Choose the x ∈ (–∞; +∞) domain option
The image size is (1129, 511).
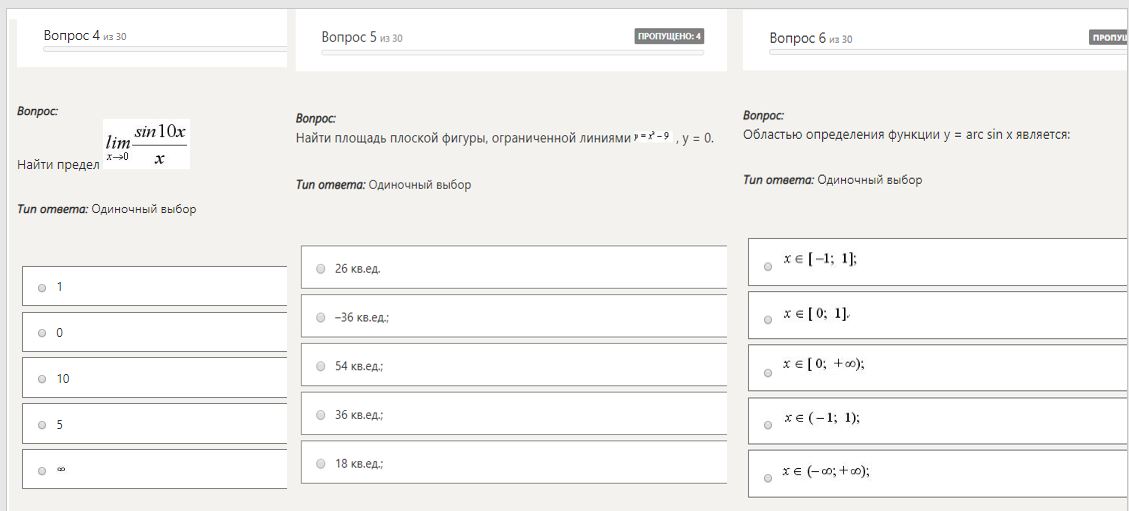(x=768, y=478)
